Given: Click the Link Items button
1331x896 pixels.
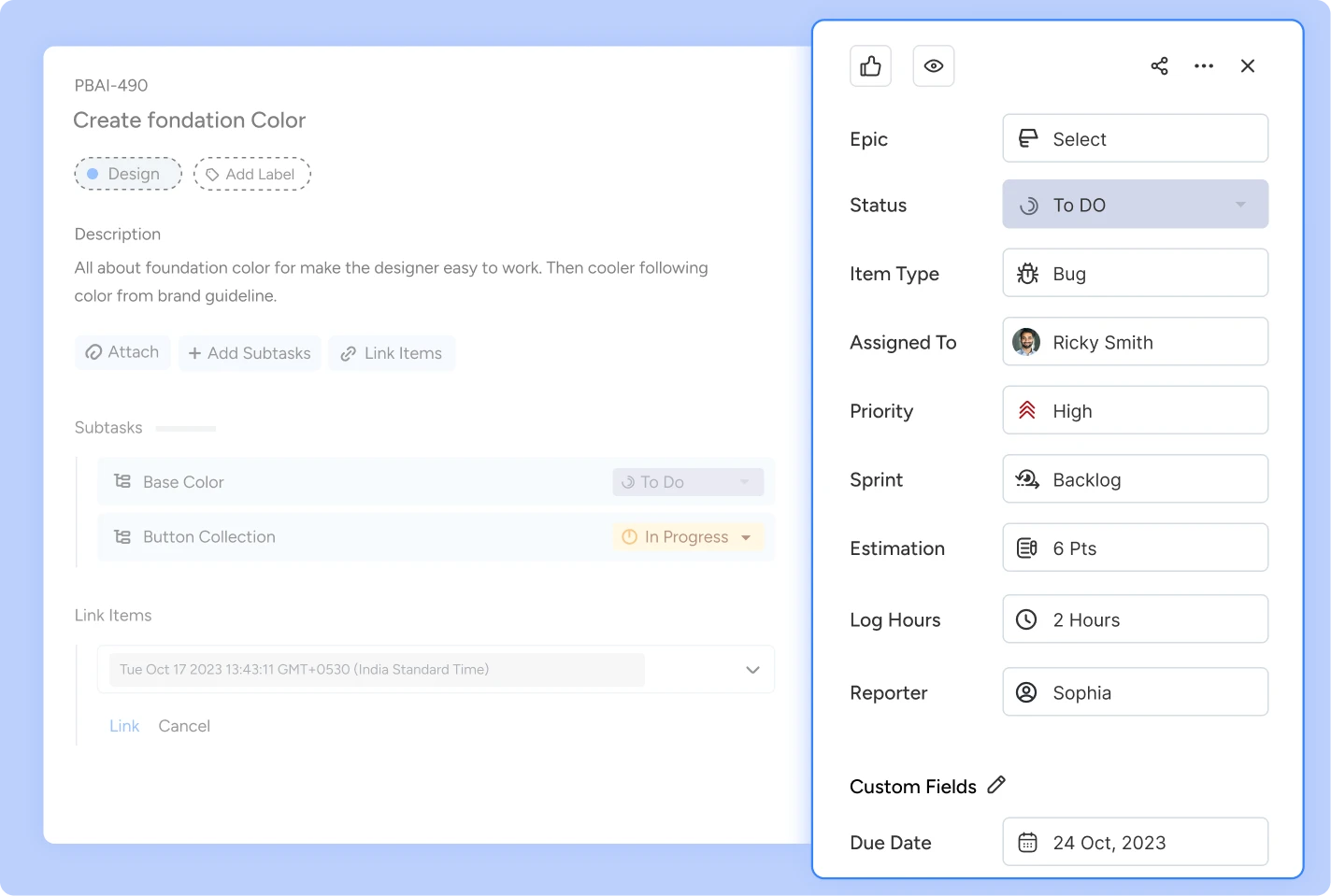Looking at the screenshot, I should click(x=392, y=353).
